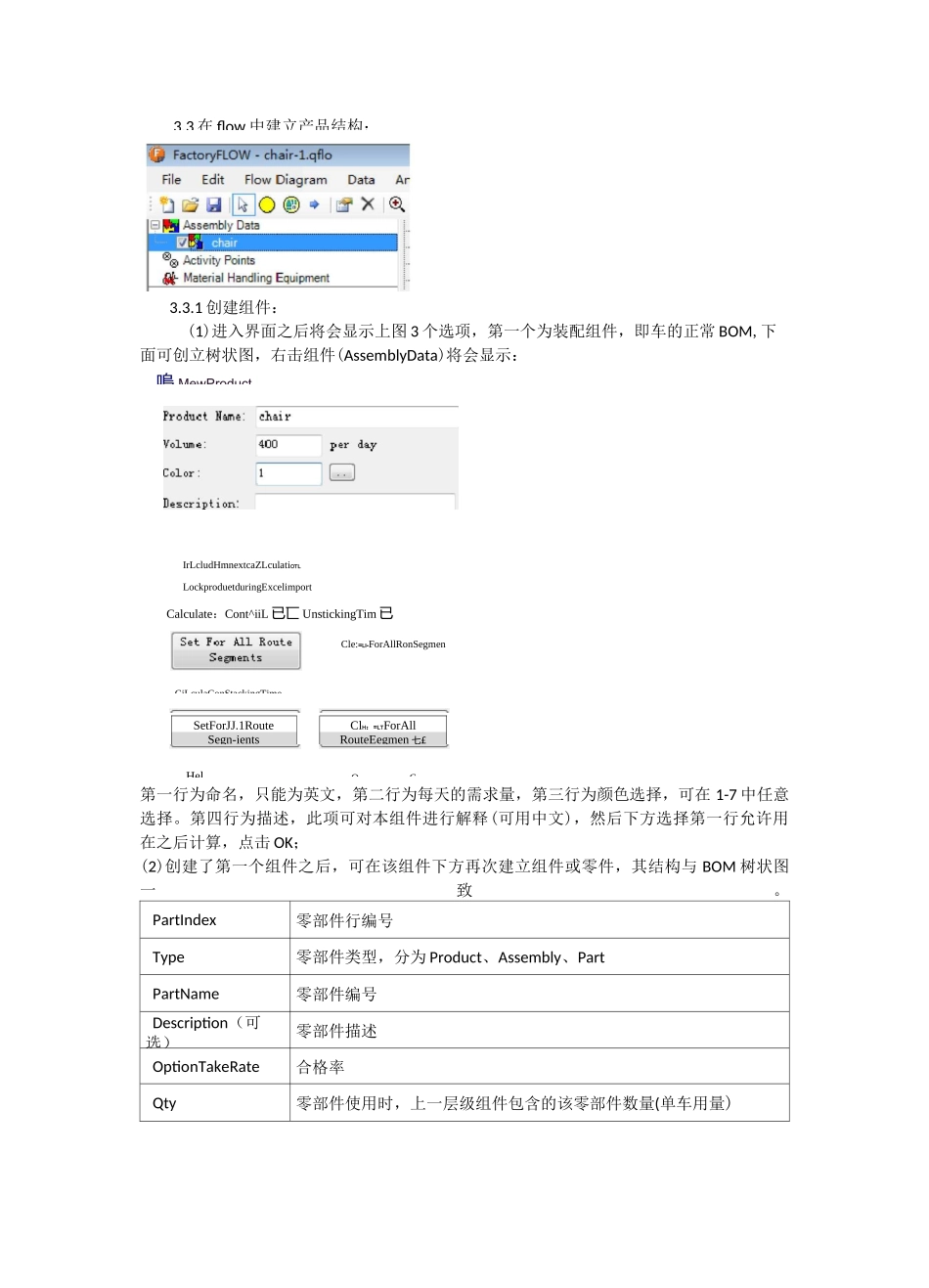The image size is (929, 1288).
Task: Select the Activity Points tree row
Action: point(219,260)
